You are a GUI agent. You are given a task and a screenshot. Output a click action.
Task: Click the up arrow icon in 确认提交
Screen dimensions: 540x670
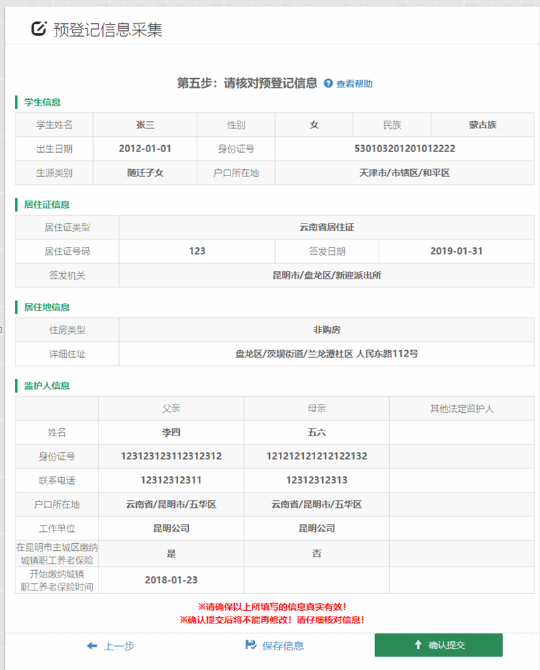tap(418, 644)
